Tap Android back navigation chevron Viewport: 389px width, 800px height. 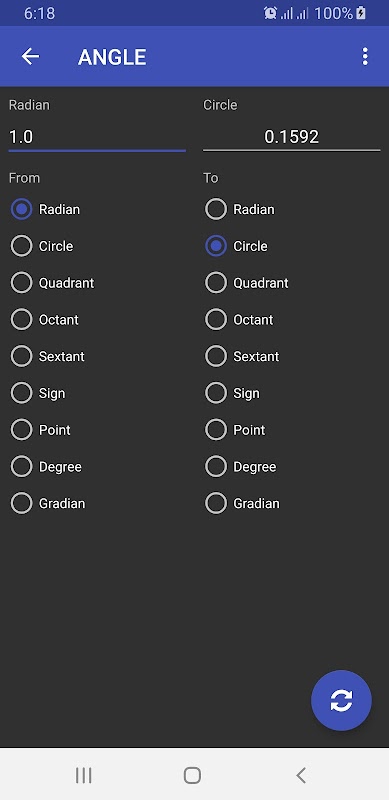pyautogui.click(x=301, y=775)
